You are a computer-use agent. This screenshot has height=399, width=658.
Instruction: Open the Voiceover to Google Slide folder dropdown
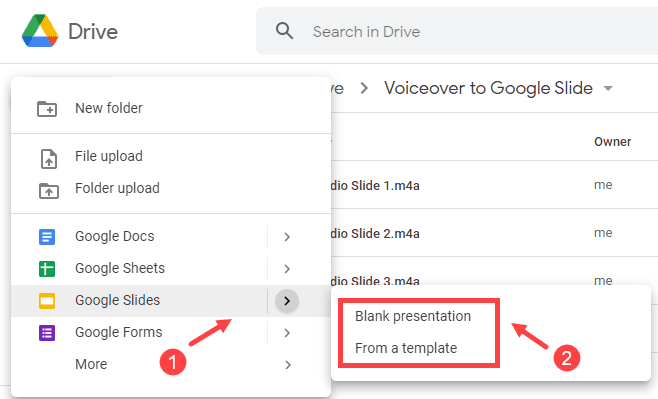608,89
